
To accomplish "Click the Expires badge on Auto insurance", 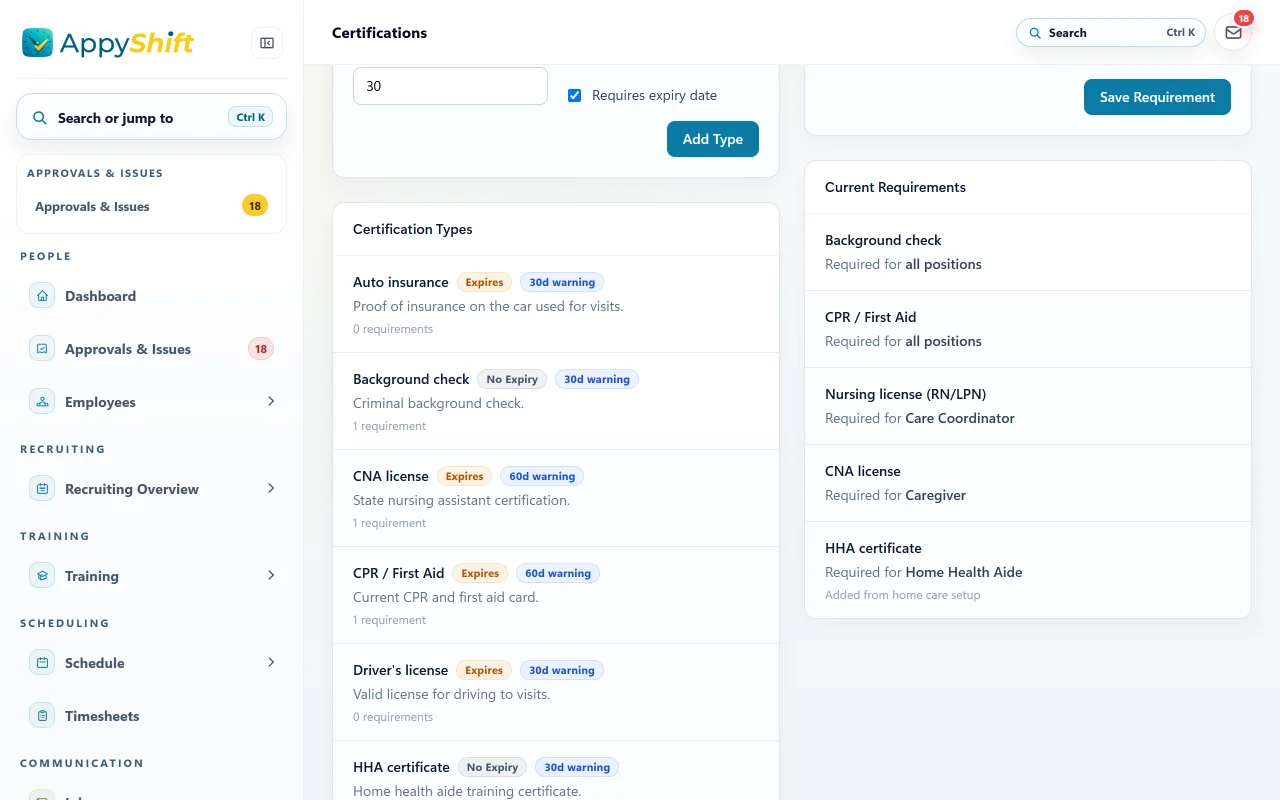I will pos(484,282).
